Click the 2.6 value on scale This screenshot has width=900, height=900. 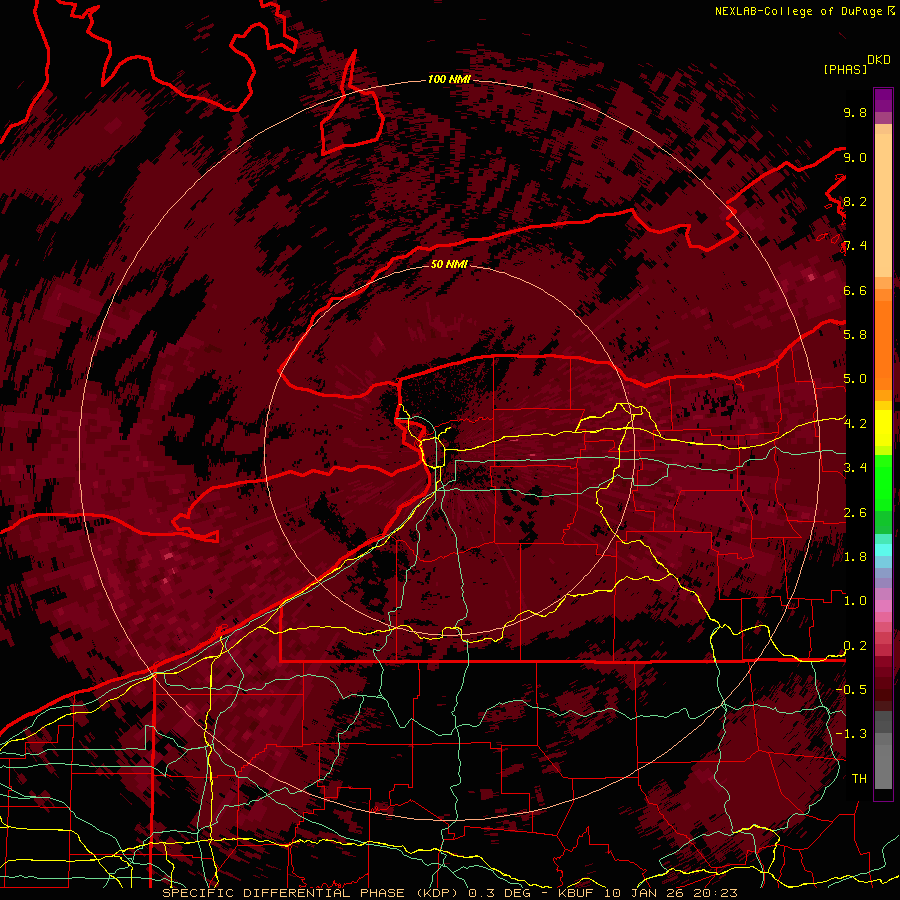(855, 512)
